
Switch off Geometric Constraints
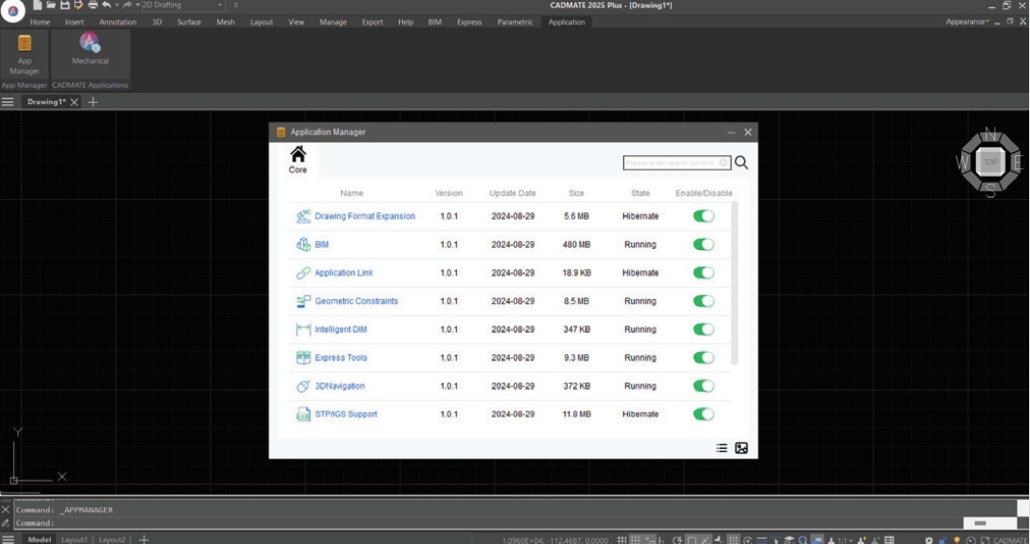point(704,301)
